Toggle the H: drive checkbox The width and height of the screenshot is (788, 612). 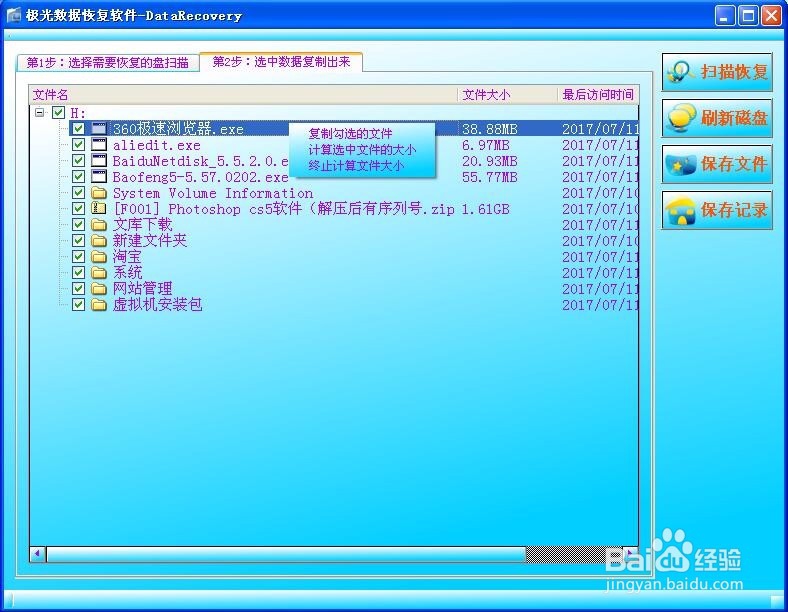tap(58, 112)
